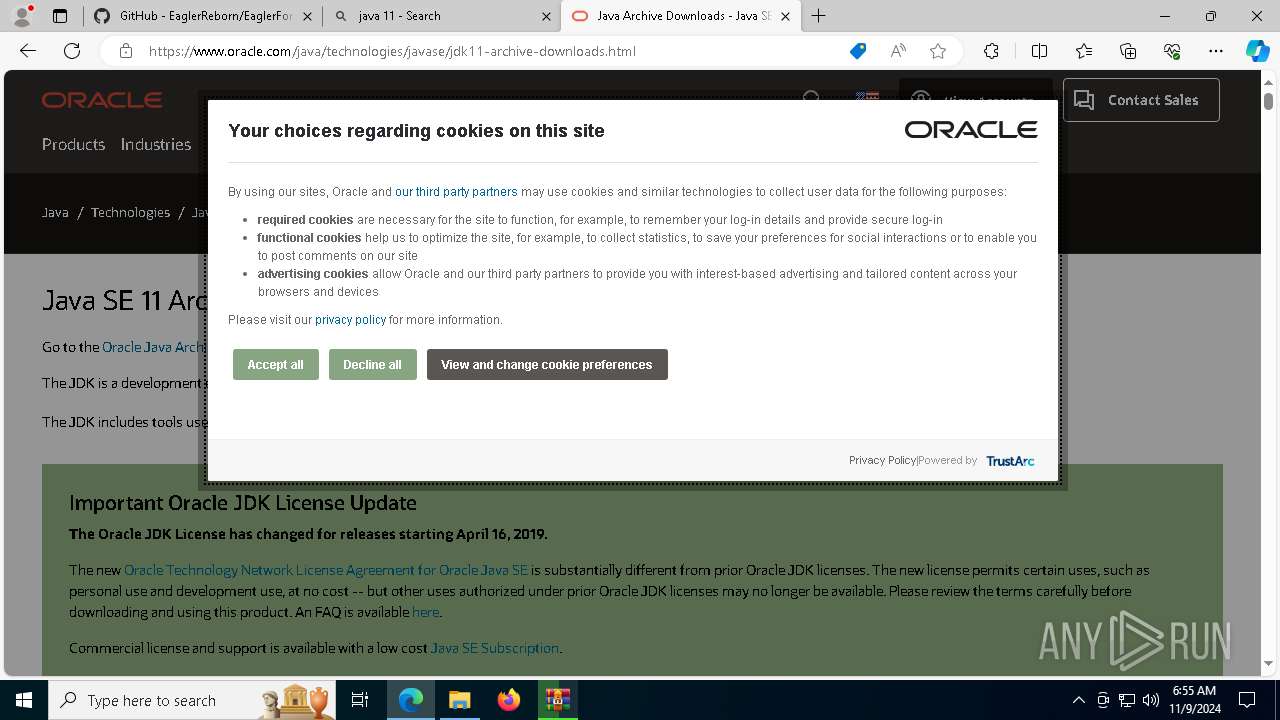This screenshot has width=1280, height=720.
Task: Open the privacy policy link in cookie text
Action: pos(350,320)
